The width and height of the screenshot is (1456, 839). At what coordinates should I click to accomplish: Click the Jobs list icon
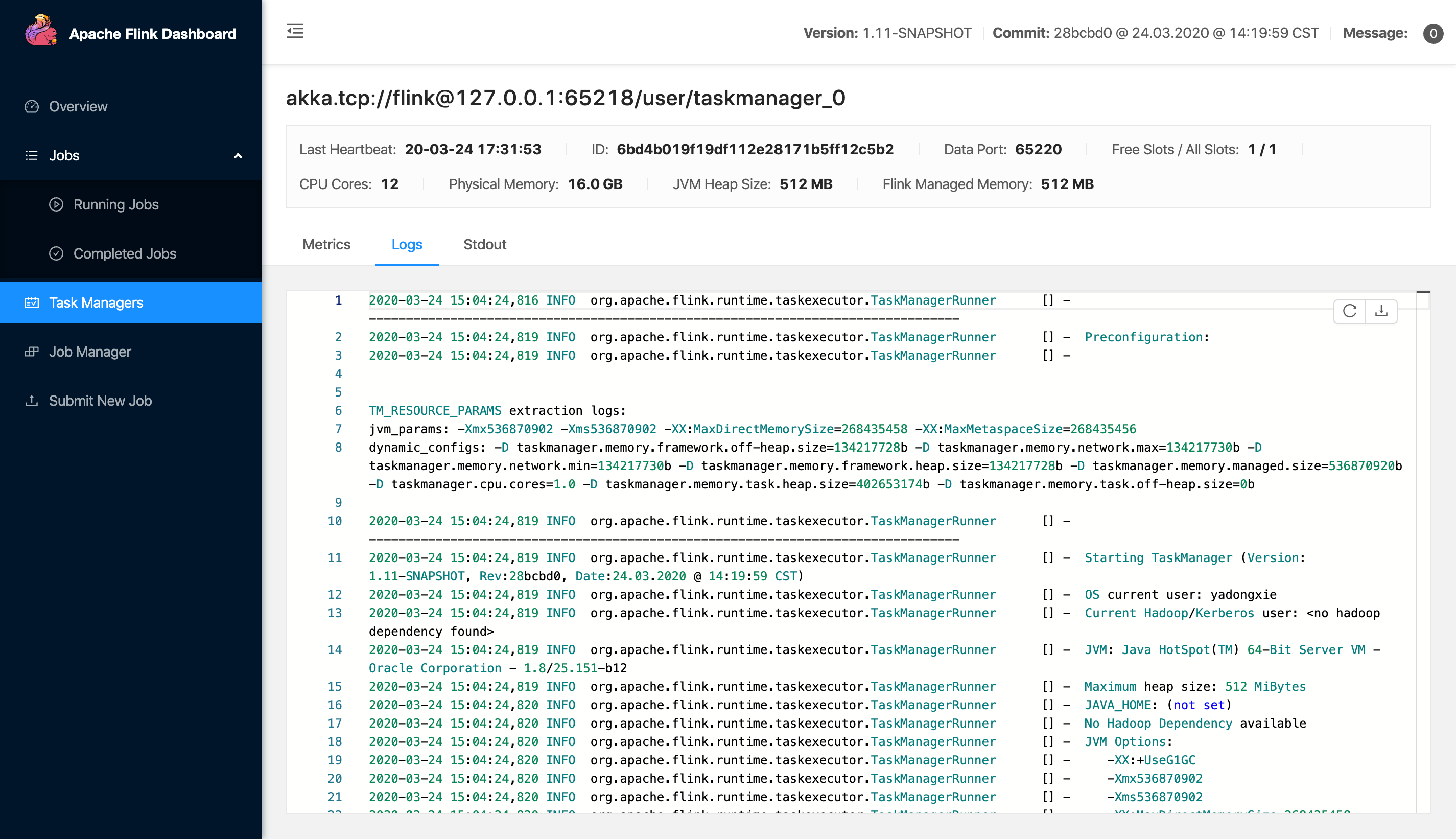(x=32, y=155)
